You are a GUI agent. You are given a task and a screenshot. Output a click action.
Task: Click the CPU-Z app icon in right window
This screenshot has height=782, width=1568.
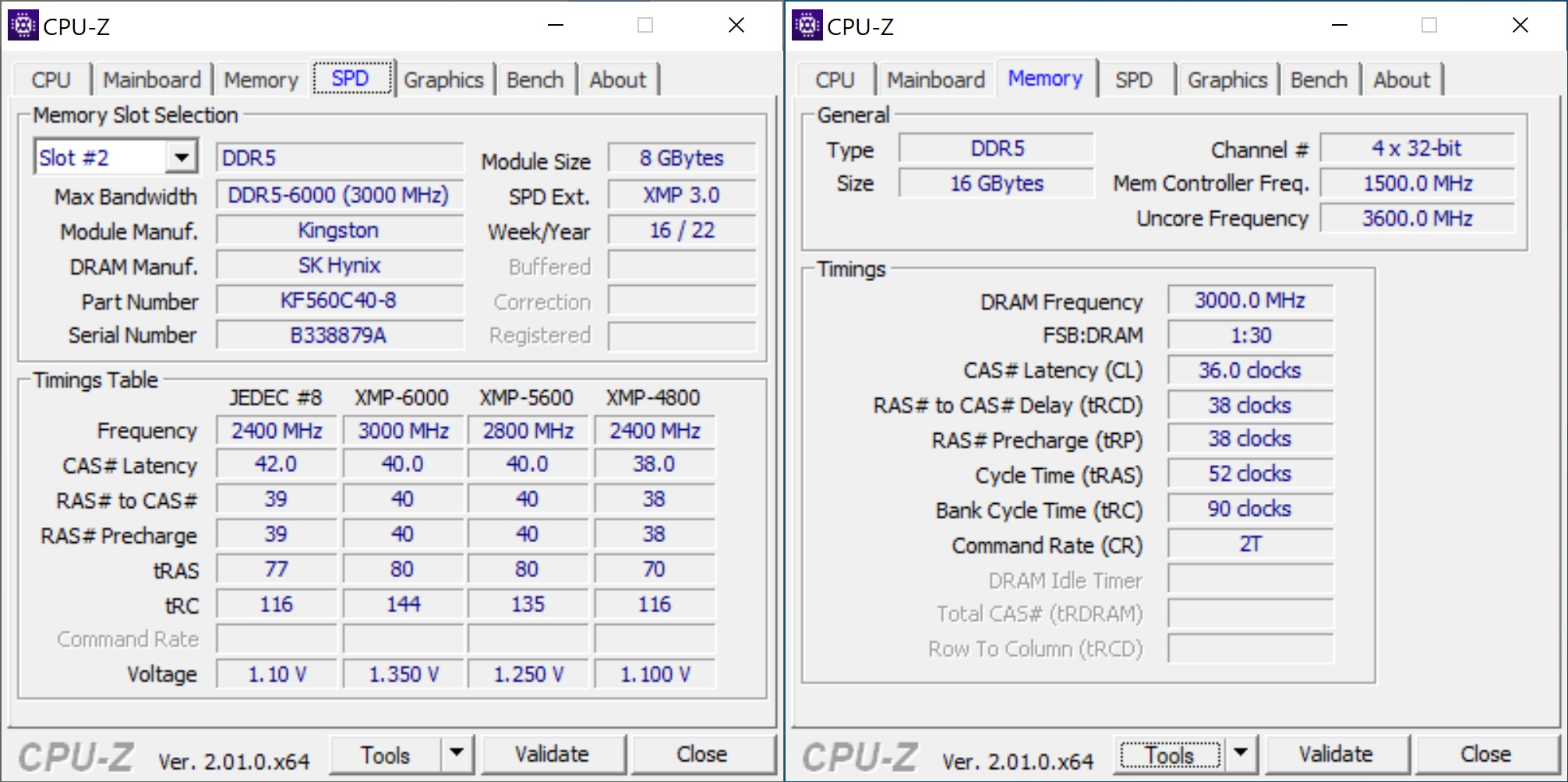[x=807, y=26]
